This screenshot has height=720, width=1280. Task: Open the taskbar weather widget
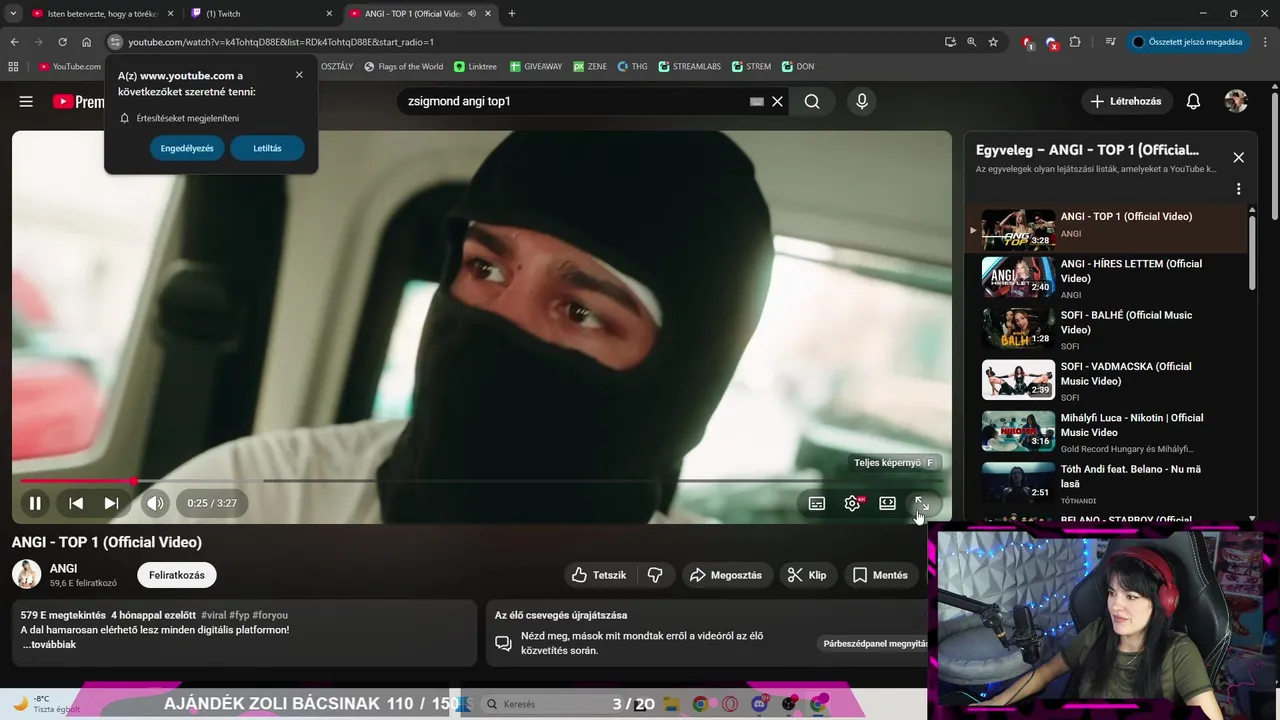coord(45,704)
